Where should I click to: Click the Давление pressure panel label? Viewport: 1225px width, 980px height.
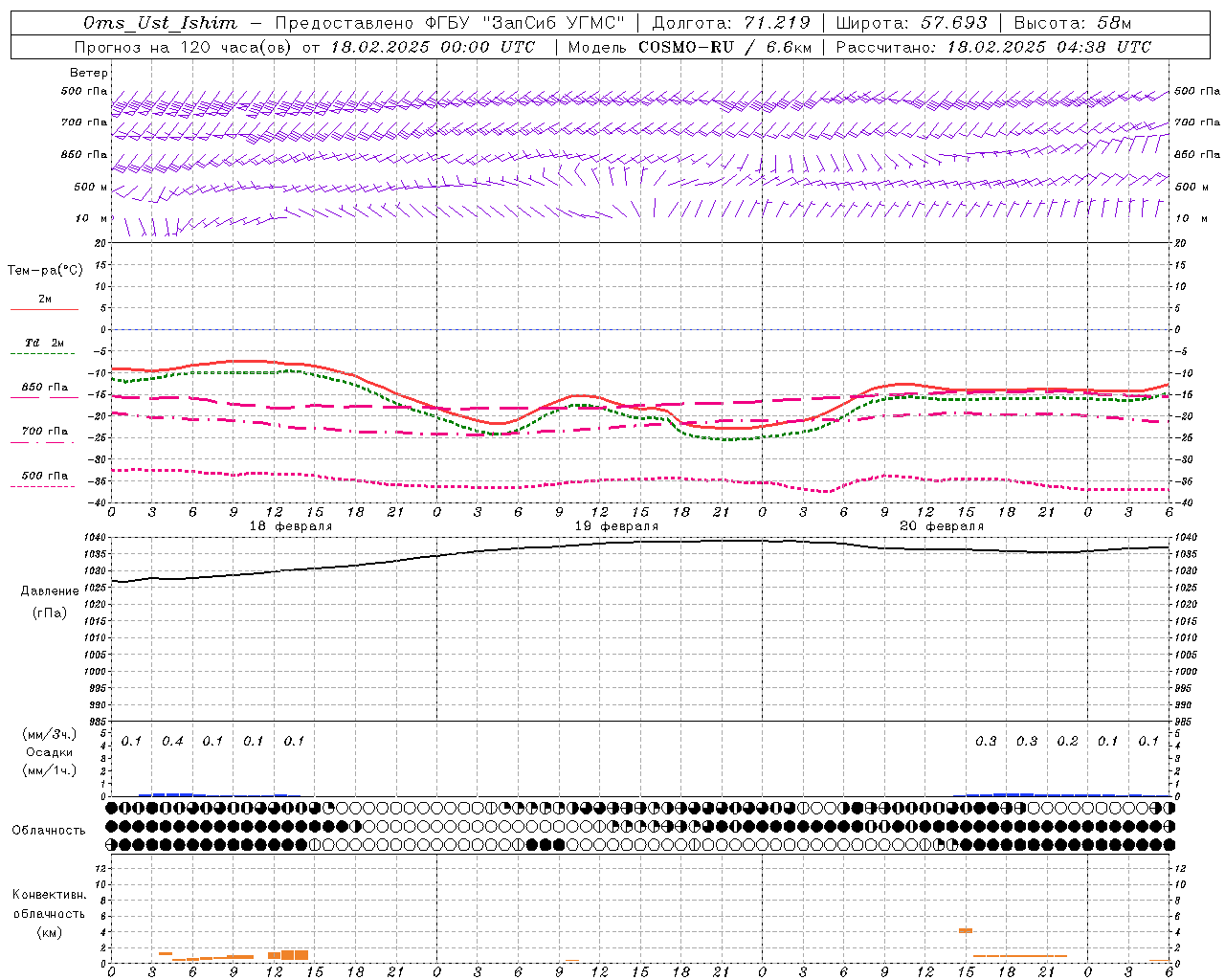click(x=50, y=591)
